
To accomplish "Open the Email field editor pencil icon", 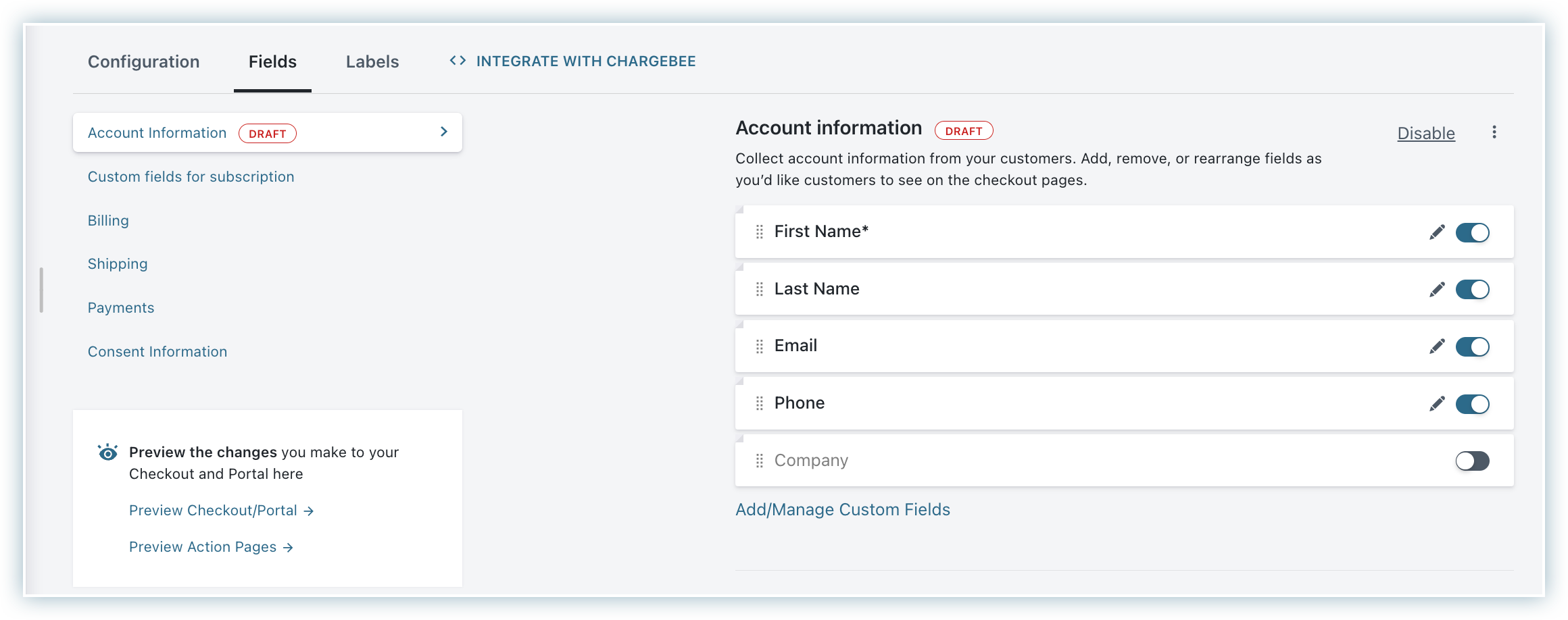I will point(1437,346).
